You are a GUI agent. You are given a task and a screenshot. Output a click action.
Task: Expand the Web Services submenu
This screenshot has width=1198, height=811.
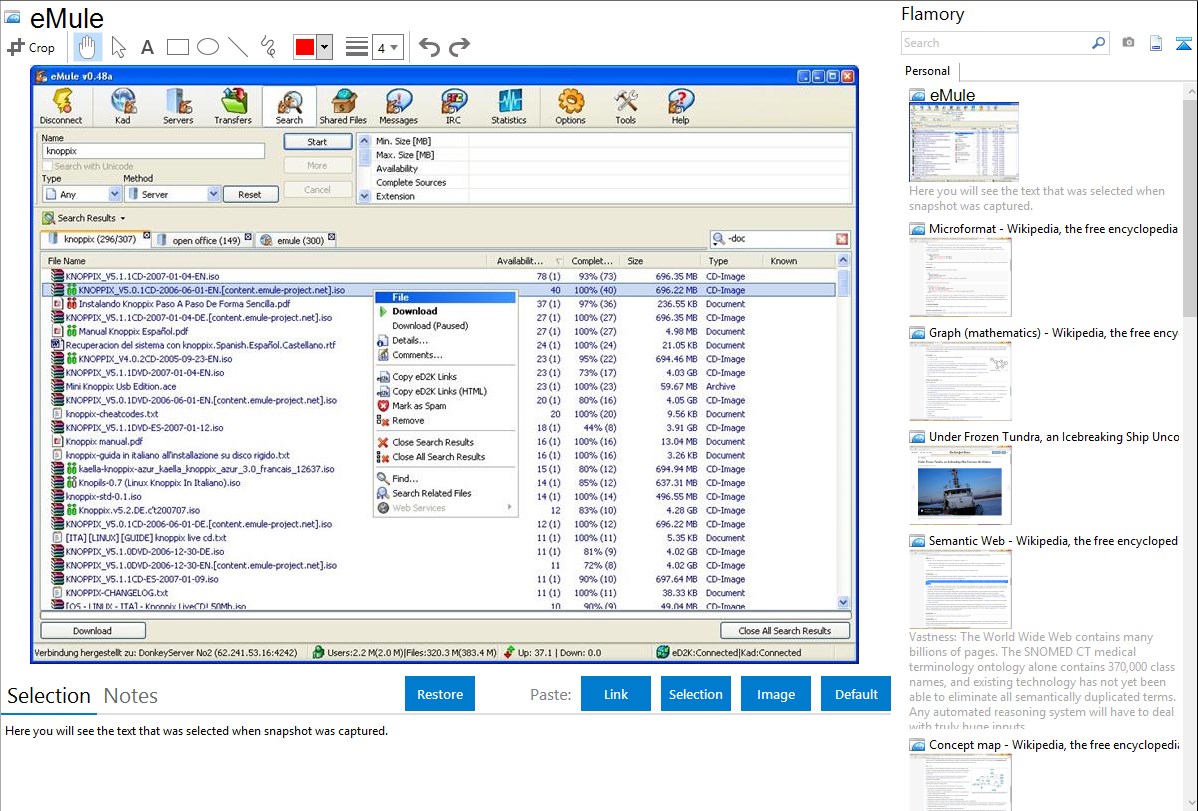point(445,508)
